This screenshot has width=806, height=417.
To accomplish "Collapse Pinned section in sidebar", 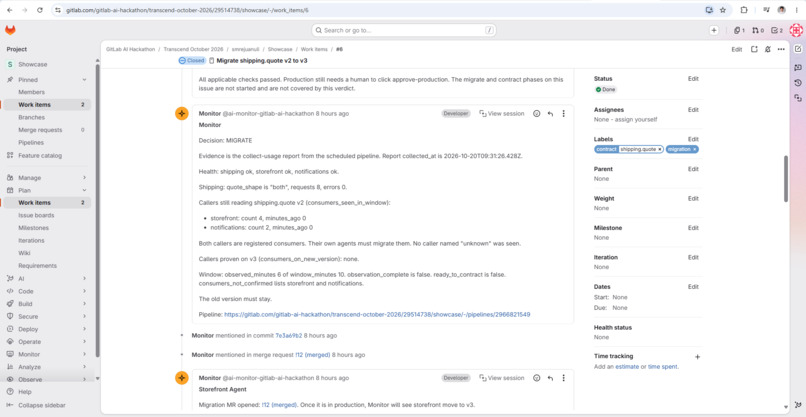I will (84, 80).
